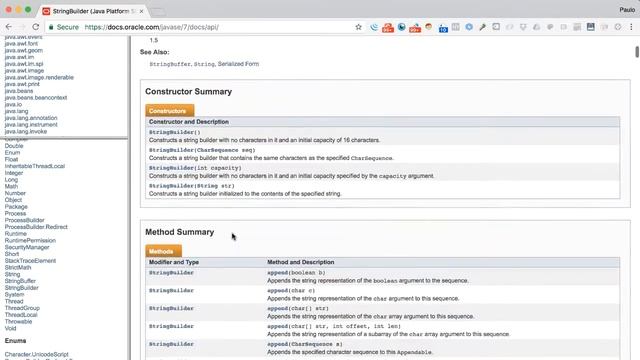The image size is (640, 360).
Task: Bookmark this page with the star
Action: tap(358, 27)
